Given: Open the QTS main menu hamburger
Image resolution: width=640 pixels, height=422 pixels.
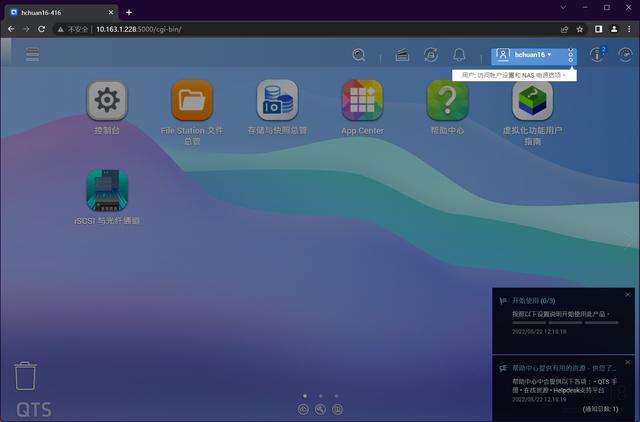Looking at the screenshot, I should point(32,54).
